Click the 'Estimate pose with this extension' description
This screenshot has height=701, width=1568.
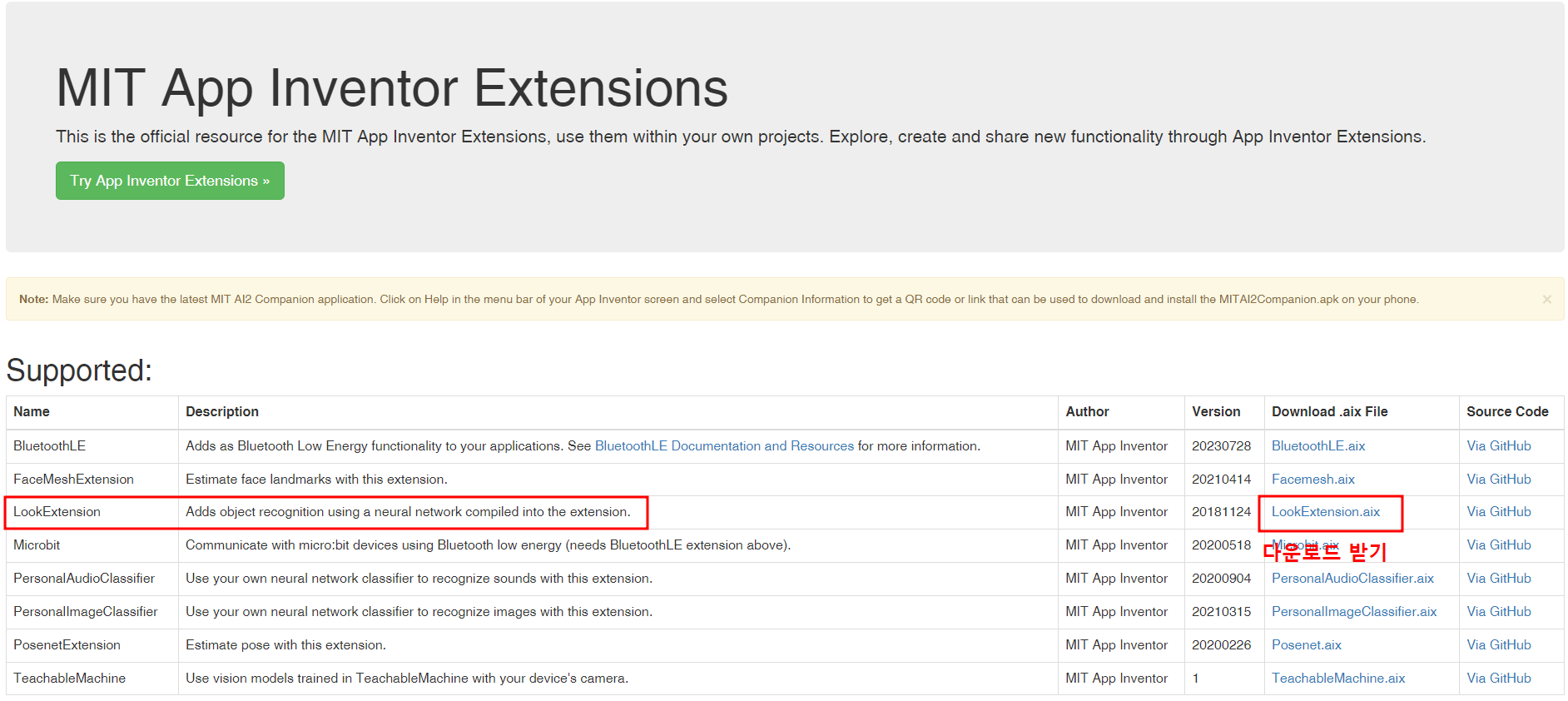point(285,645)
